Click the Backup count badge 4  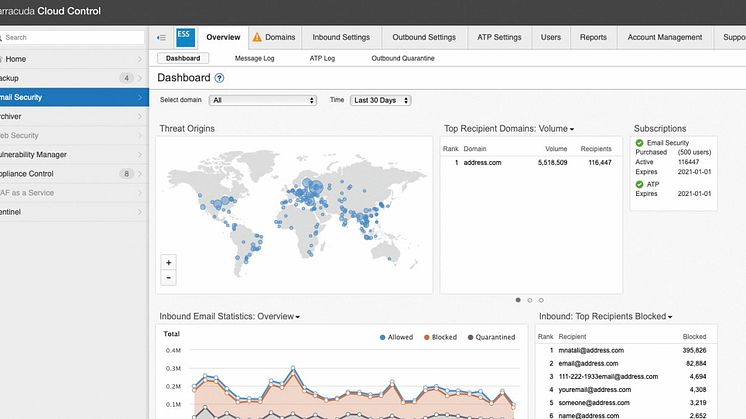click(x=126, y=78)
